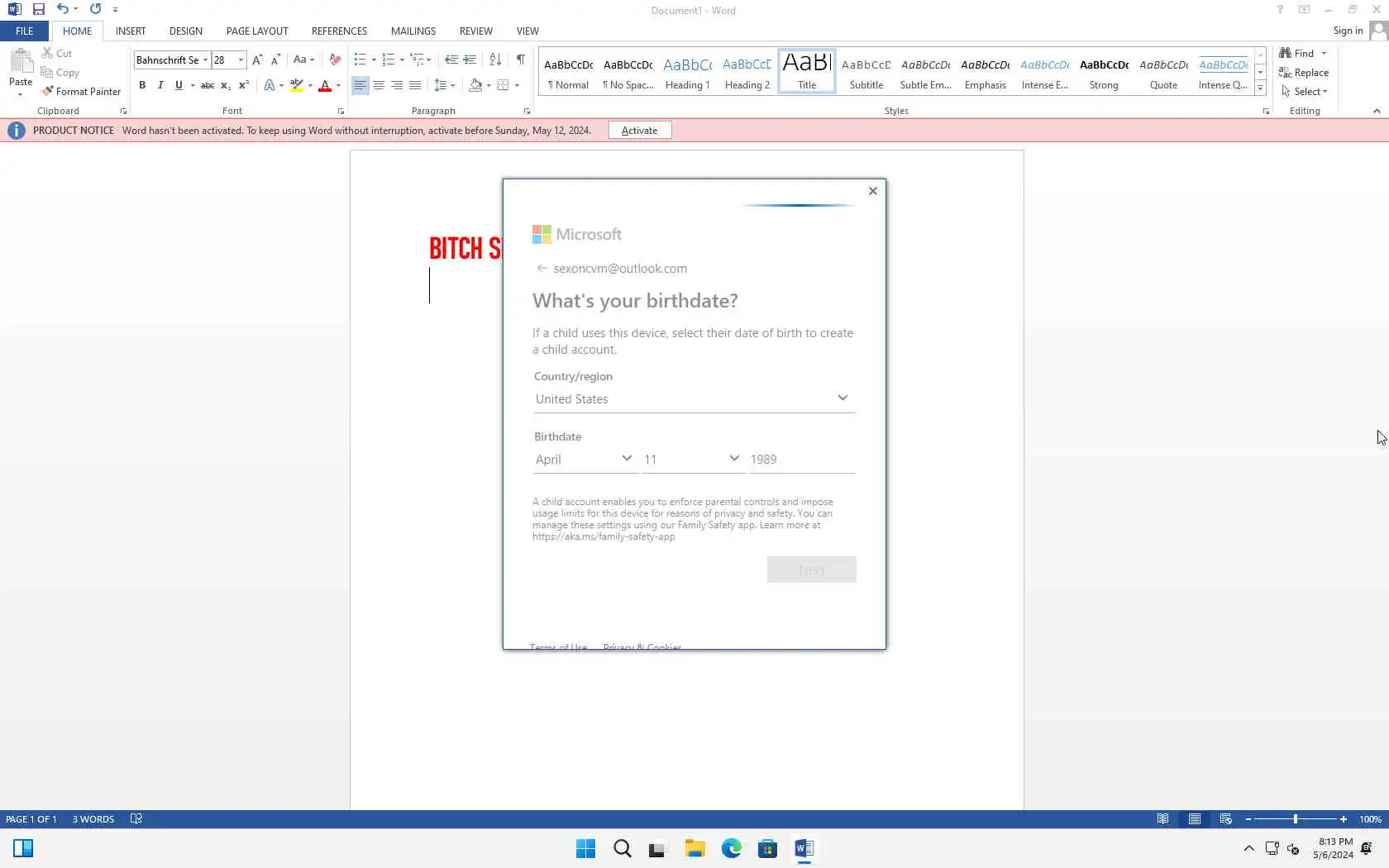Viewport: 1389px width, 868px height.
Task: Open Windows Start menu
Action: pyautogui.click(x=585, y=848)
